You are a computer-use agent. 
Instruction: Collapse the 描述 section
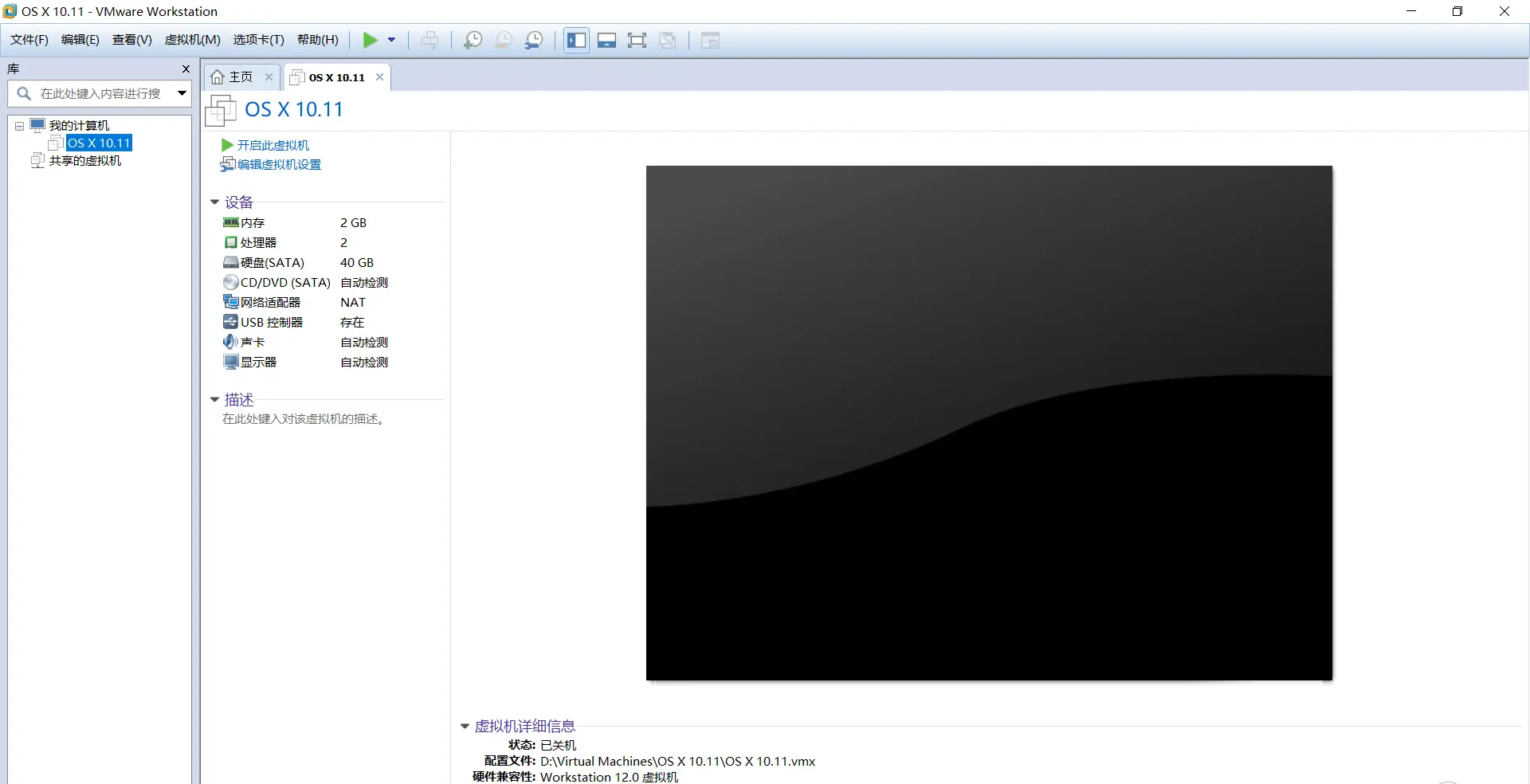coord(214,400)
